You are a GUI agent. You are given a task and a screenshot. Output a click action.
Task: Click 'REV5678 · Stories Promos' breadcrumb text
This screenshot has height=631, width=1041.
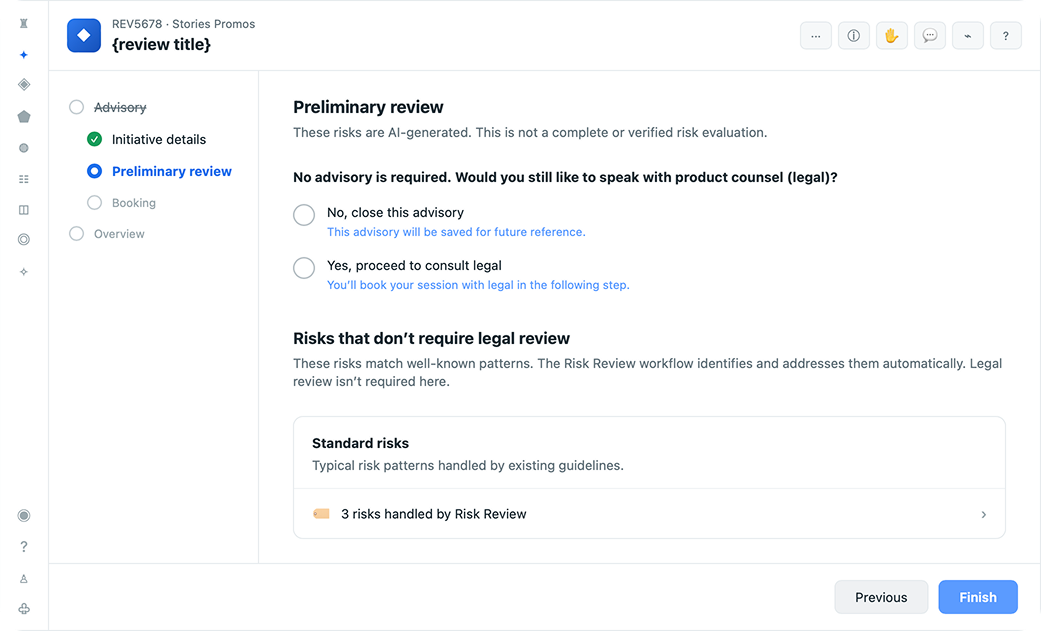tap(183, 24)
